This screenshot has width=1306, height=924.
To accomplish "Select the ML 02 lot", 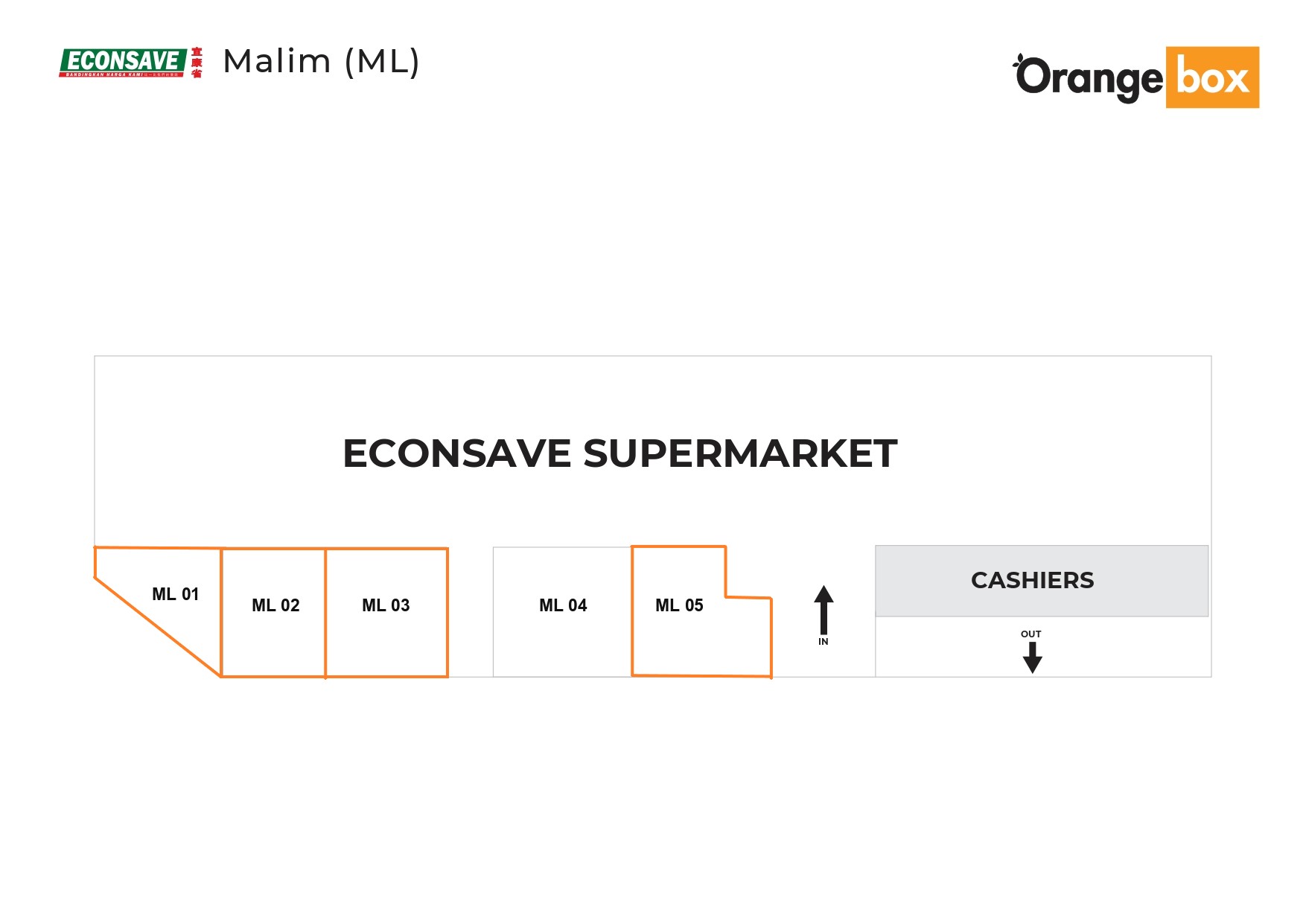I will (275, 612).
